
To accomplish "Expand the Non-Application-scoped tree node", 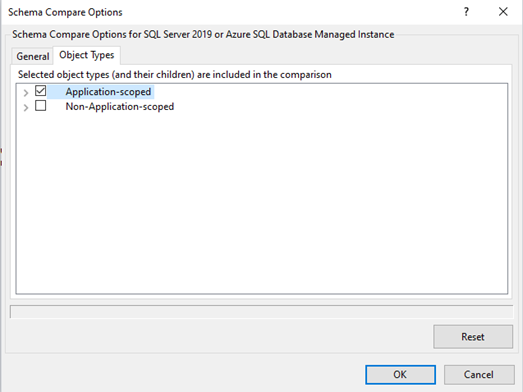I will coord(26,108).
